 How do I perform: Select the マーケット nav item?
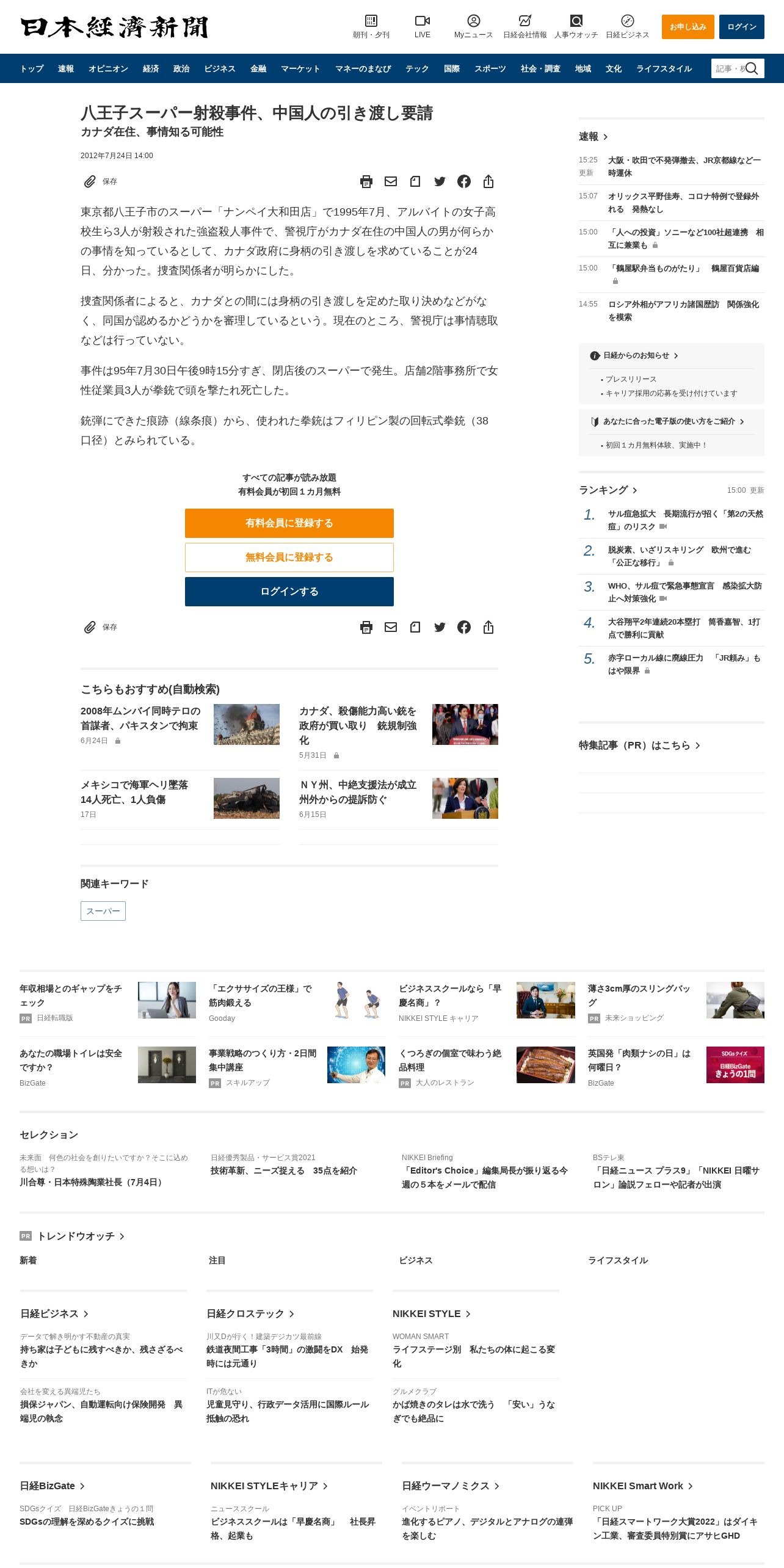click(x=300, y=68)
